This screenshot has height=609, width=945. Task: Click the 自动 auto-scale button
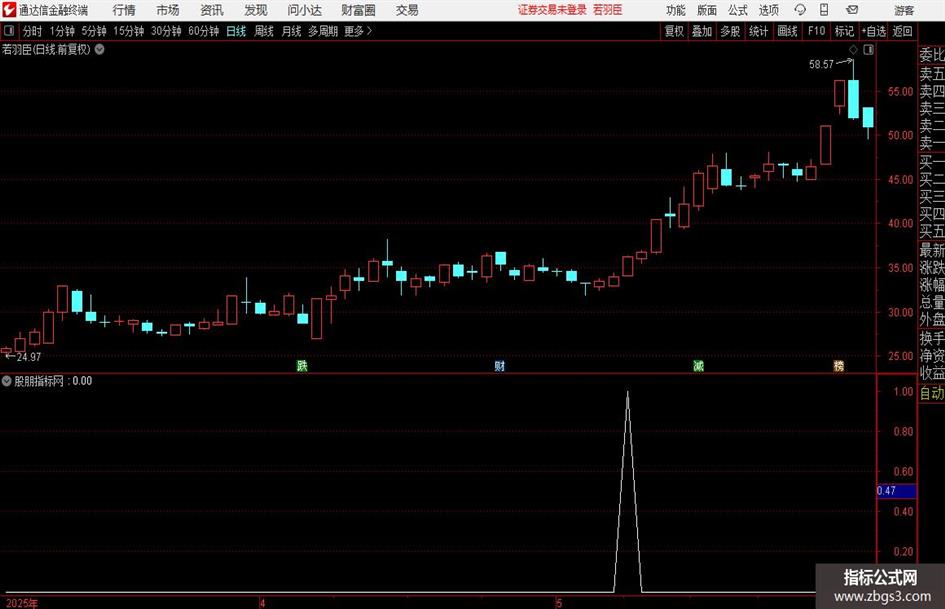[932, 393]
